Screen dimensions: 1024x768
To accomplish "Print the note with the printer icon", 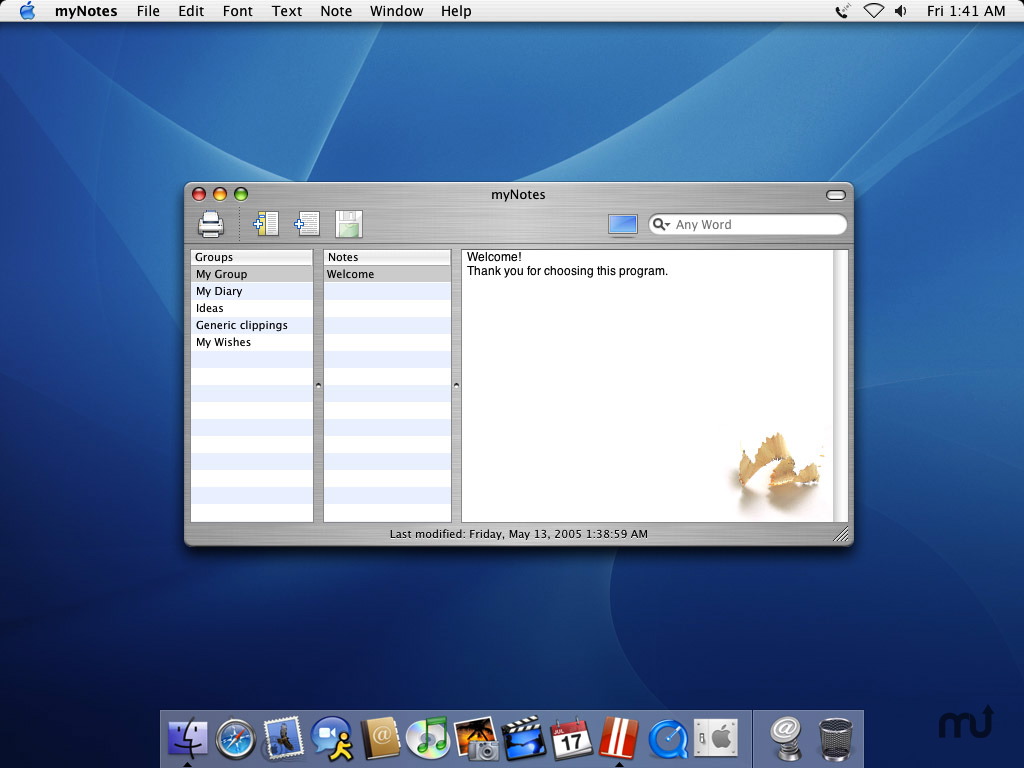I will (x=211, y=224).
